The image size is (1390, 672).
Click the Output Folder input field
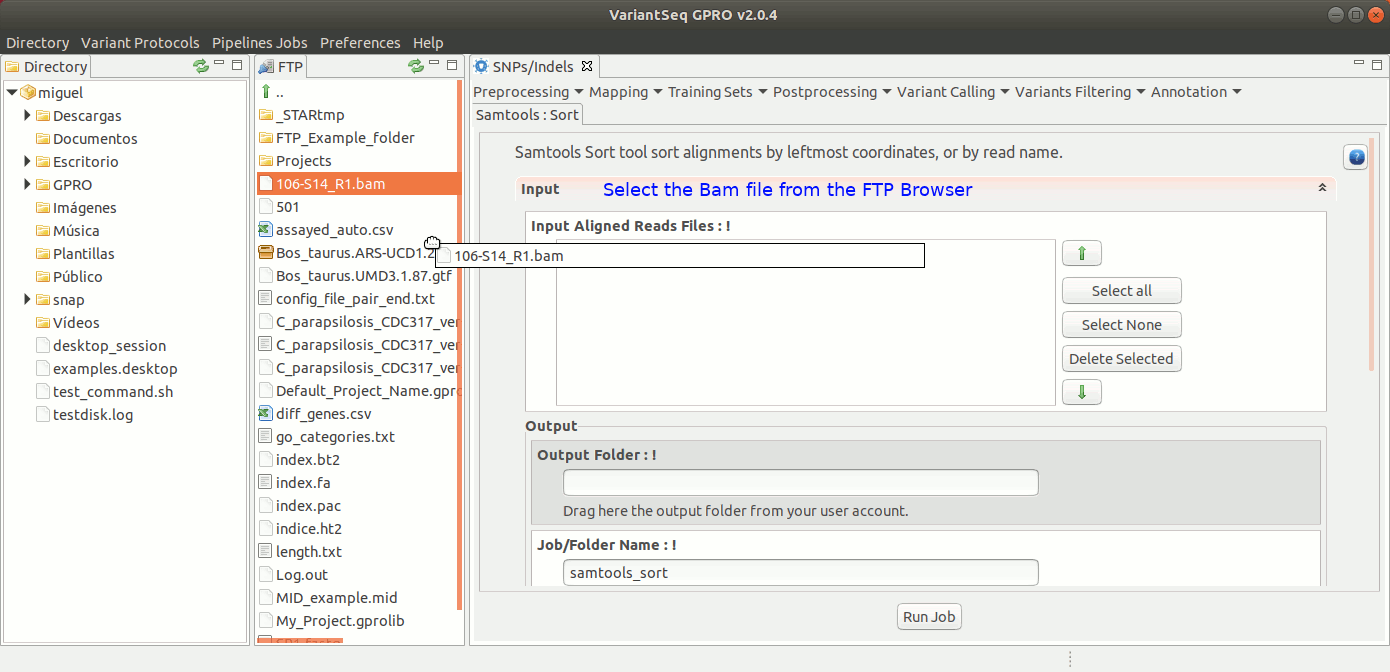800,483
